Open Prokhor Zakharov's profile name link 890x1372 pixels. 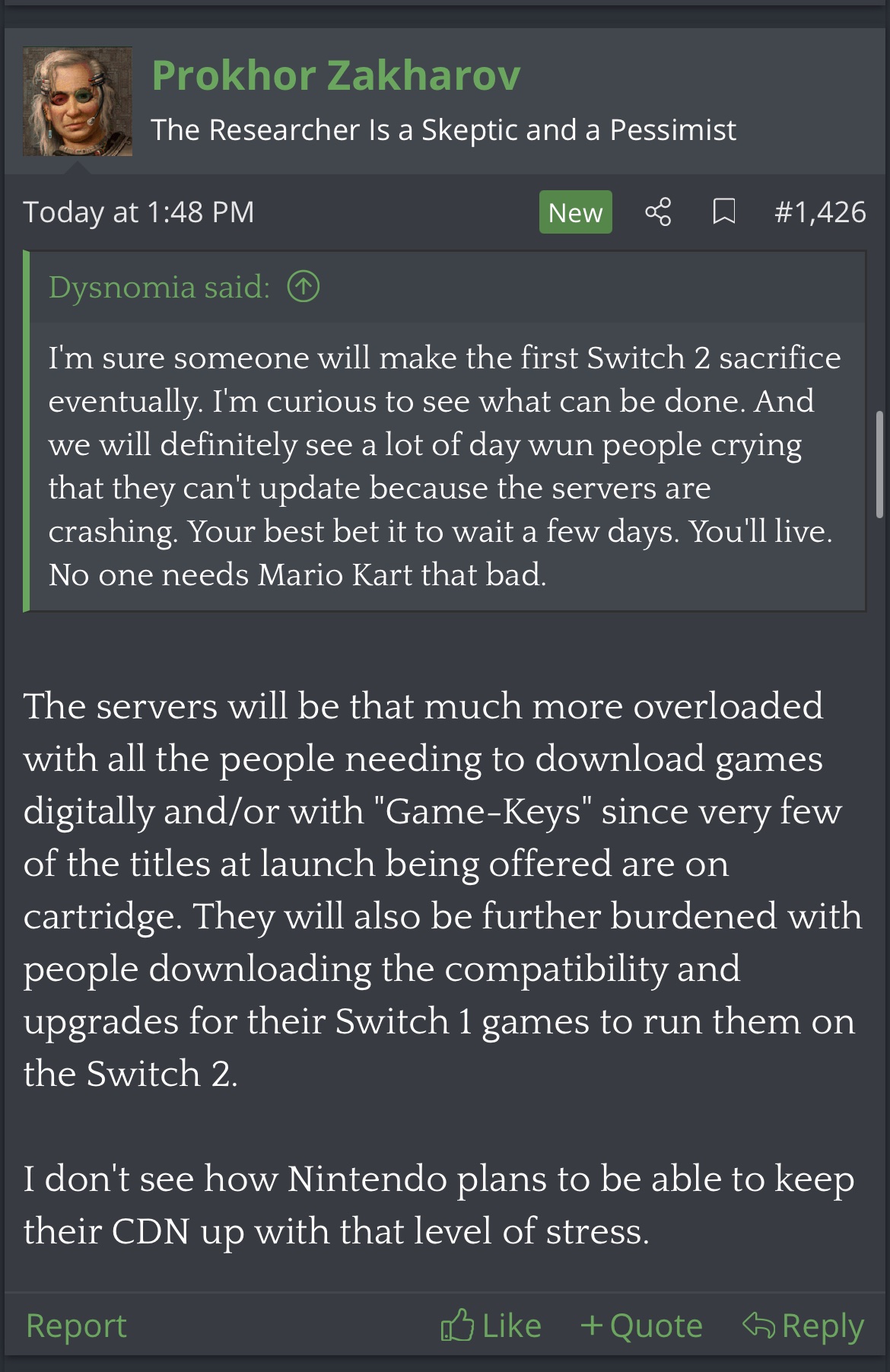coord(336,75)
